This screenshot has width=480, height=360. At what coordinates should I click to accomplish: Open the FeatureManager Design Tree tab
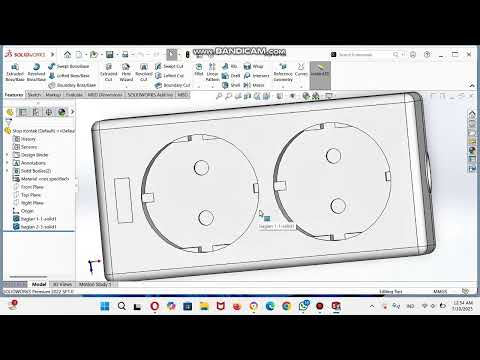10,112
